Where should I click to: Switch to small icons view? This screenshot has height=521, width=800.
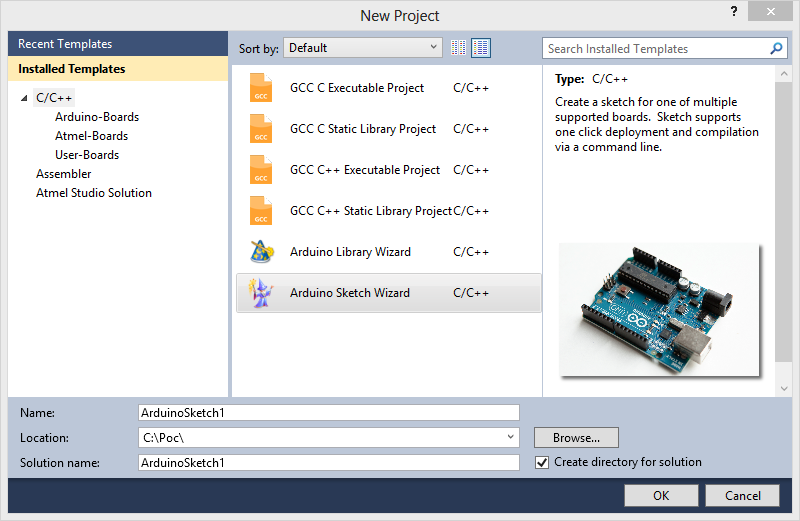[458, 48]
